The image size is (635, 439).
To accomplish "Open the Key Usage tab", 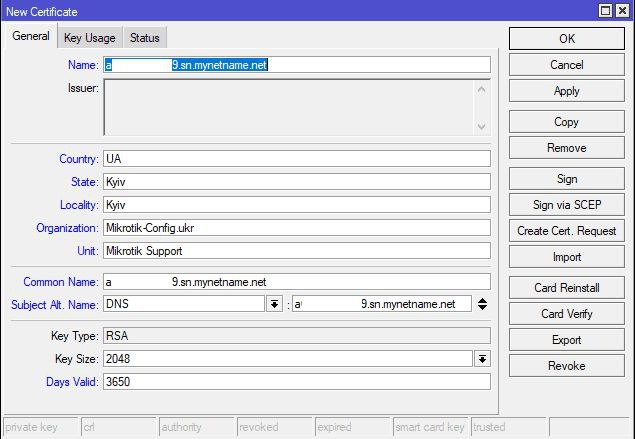I will [89, 38].
